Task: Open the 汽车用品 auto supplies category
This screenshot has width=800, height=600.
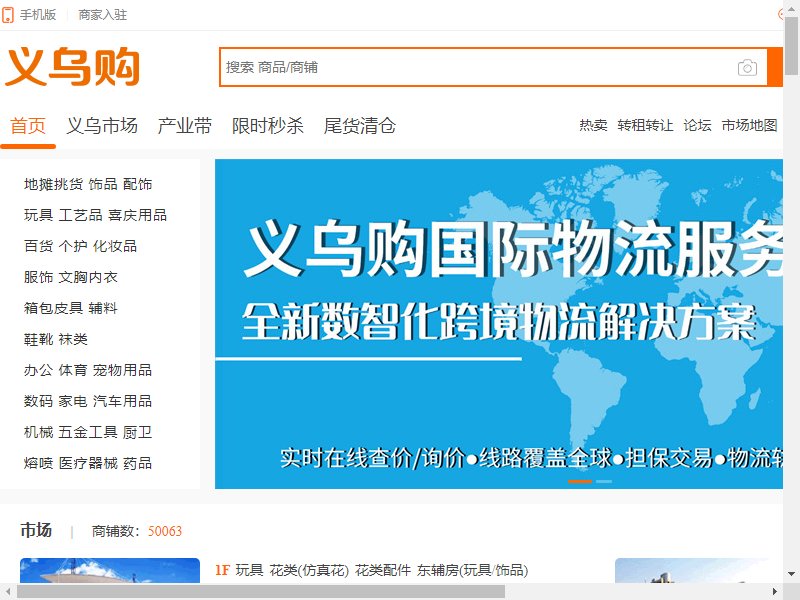Action: click(x=122, y=402)
